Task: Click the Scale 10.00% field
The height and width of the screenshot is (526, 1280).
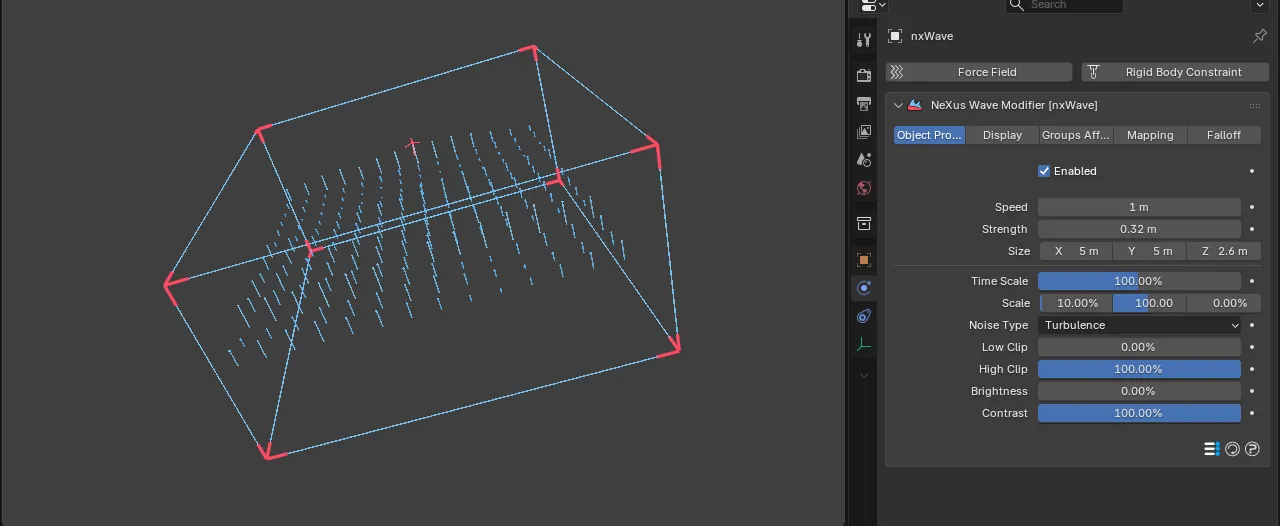Action: tap(1076, 303)
